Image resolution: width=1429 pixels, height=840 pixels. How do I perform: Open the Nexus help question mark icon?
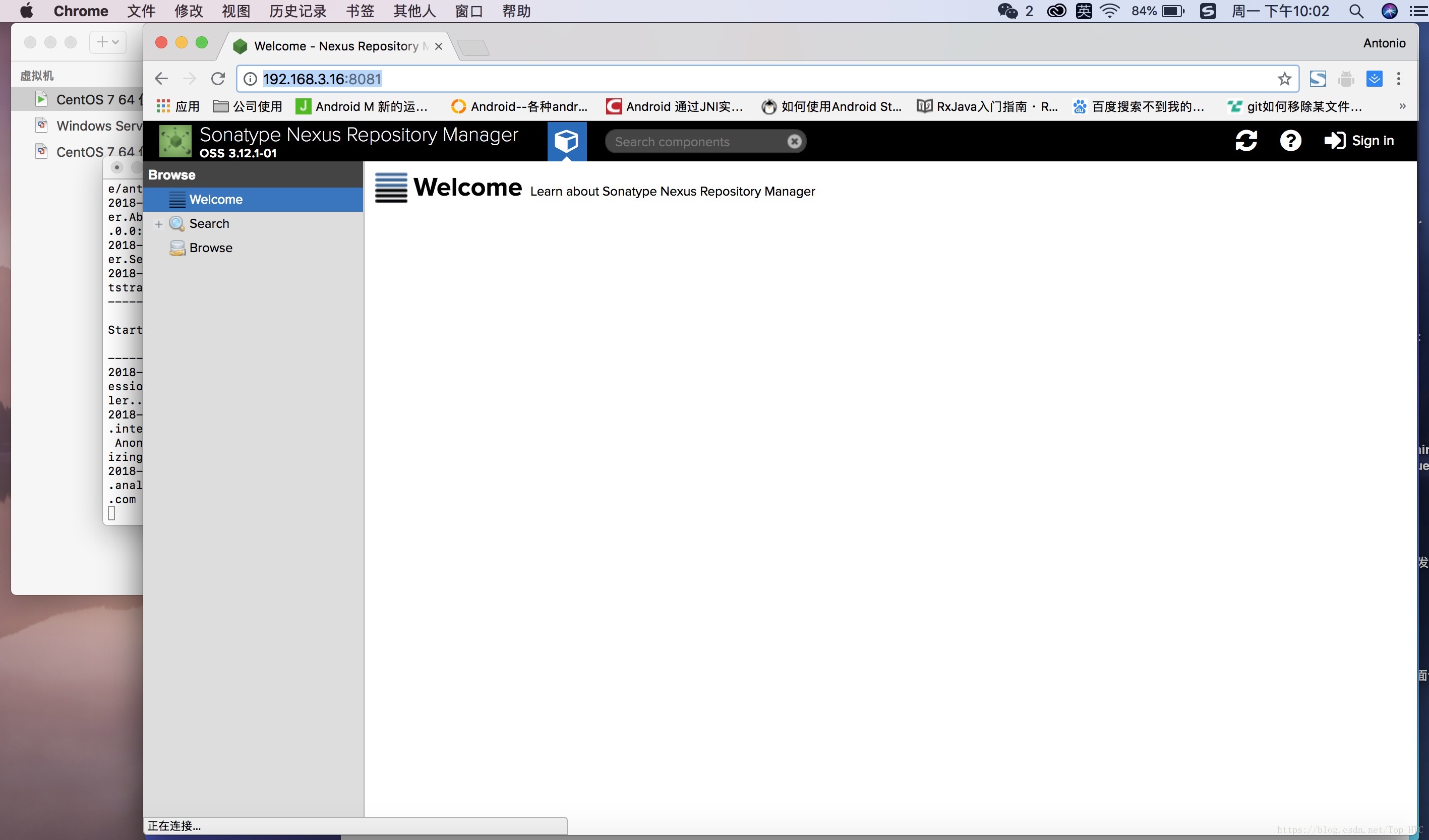pos(1290,141)
